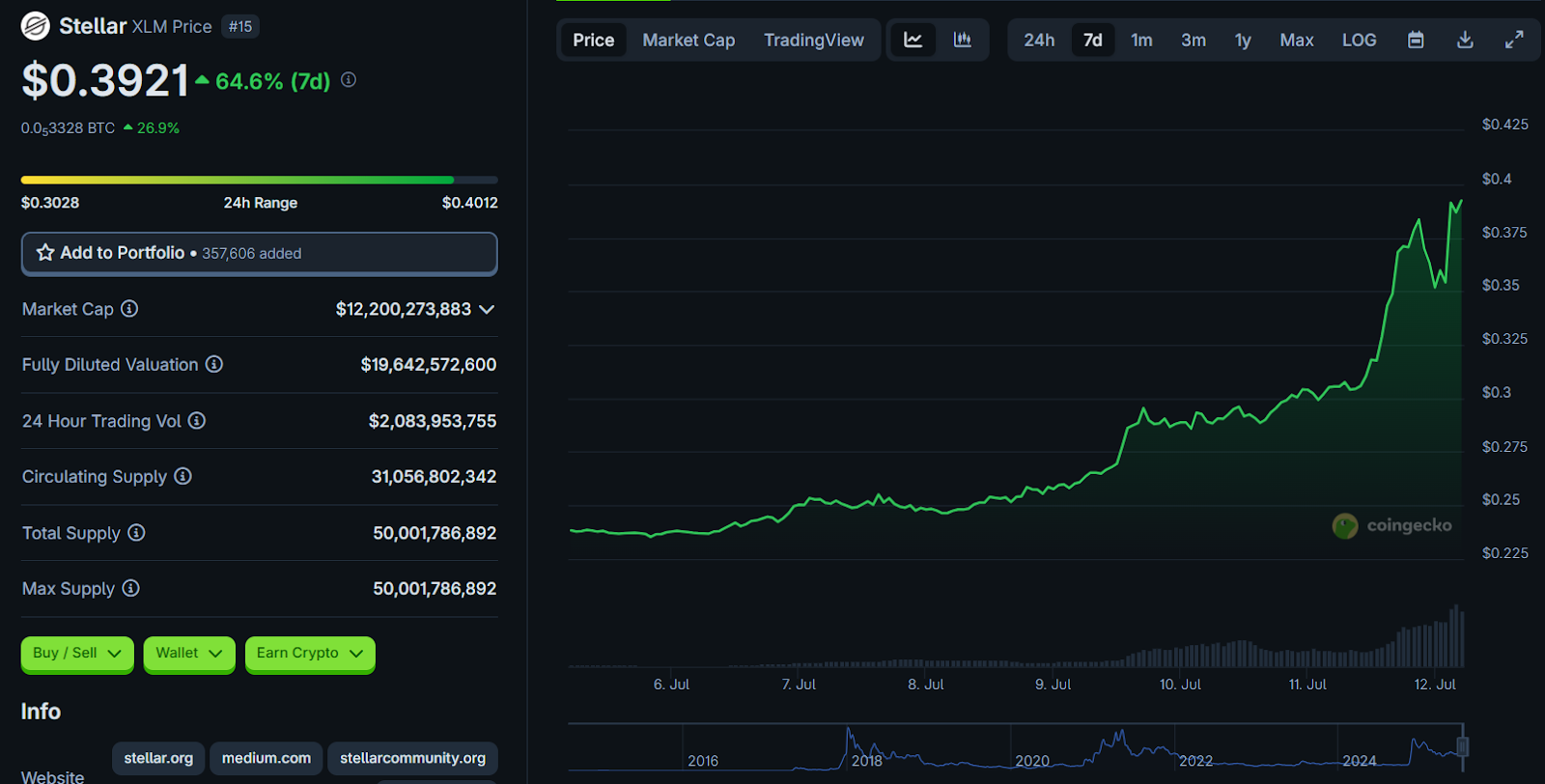Screen dimensions: 1545x784
Task: Click the Stellar coin logo icon
Action: [36, 26]
